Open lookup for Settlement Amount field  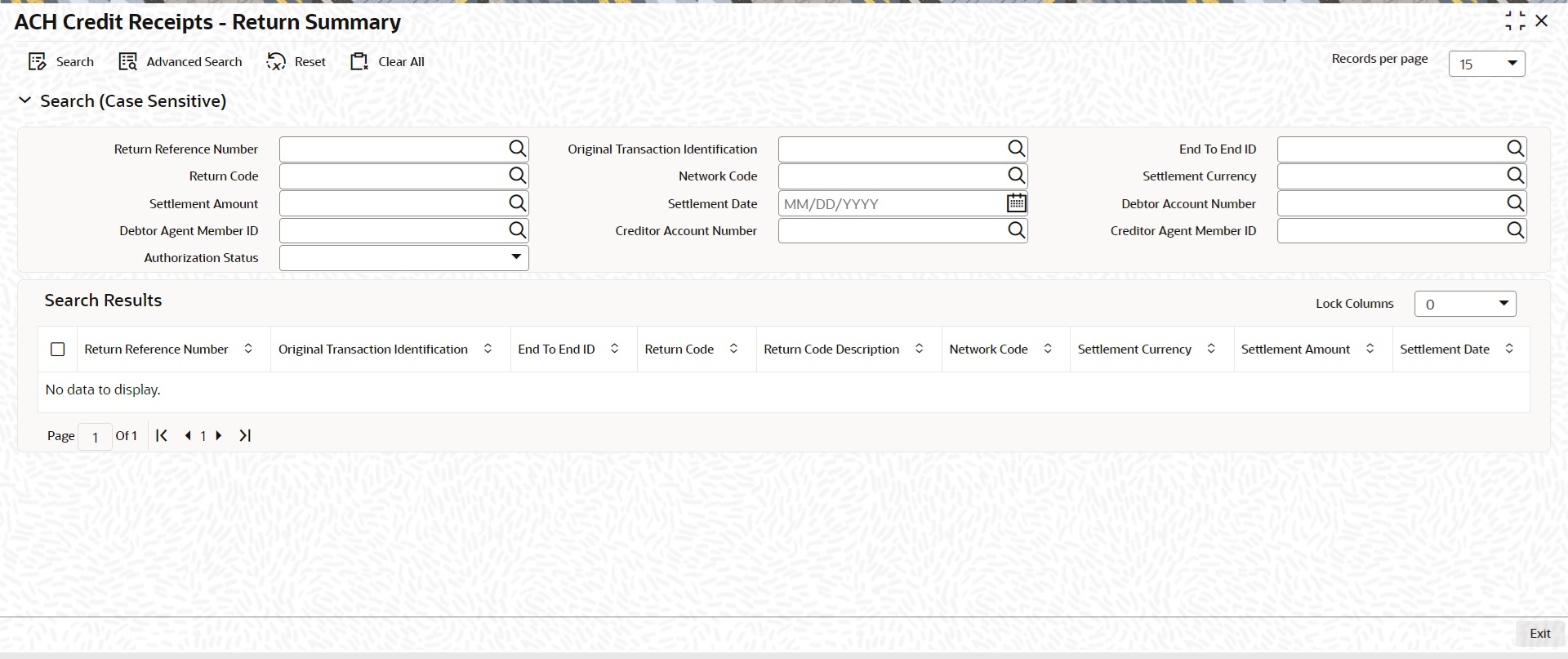pos(517,203)
